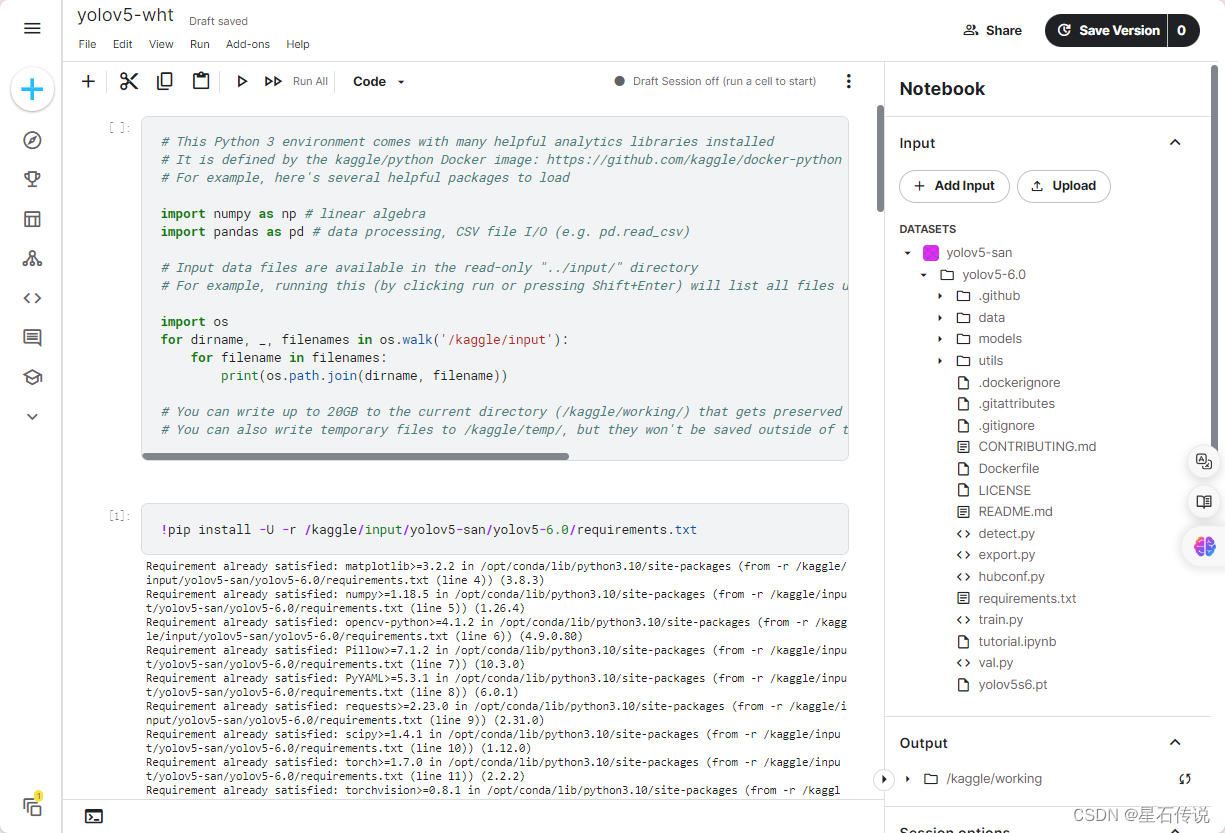This screenshot has width=1225, height=833.
Task: Open the Run menu
Action: tap(200, 44)
